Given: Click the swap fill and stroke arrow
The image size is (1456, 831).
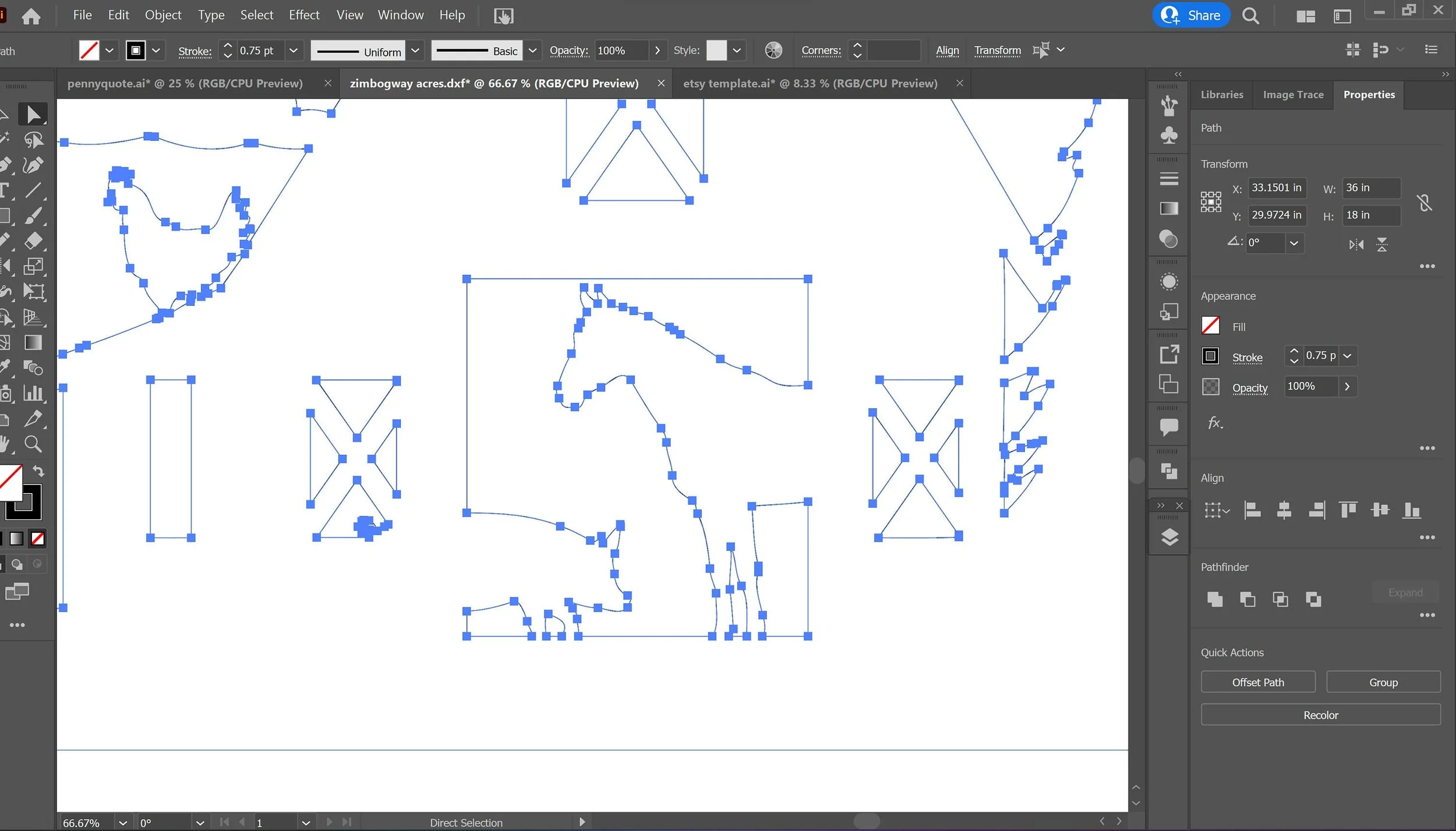Looking at the screenshot, I should click(38, 471).
